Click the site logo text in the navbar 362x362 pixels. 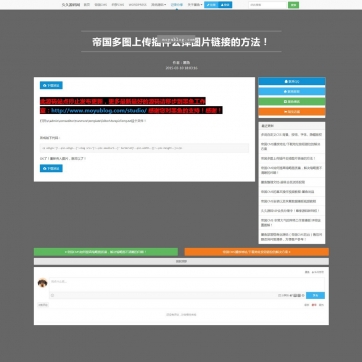point(71,5)
